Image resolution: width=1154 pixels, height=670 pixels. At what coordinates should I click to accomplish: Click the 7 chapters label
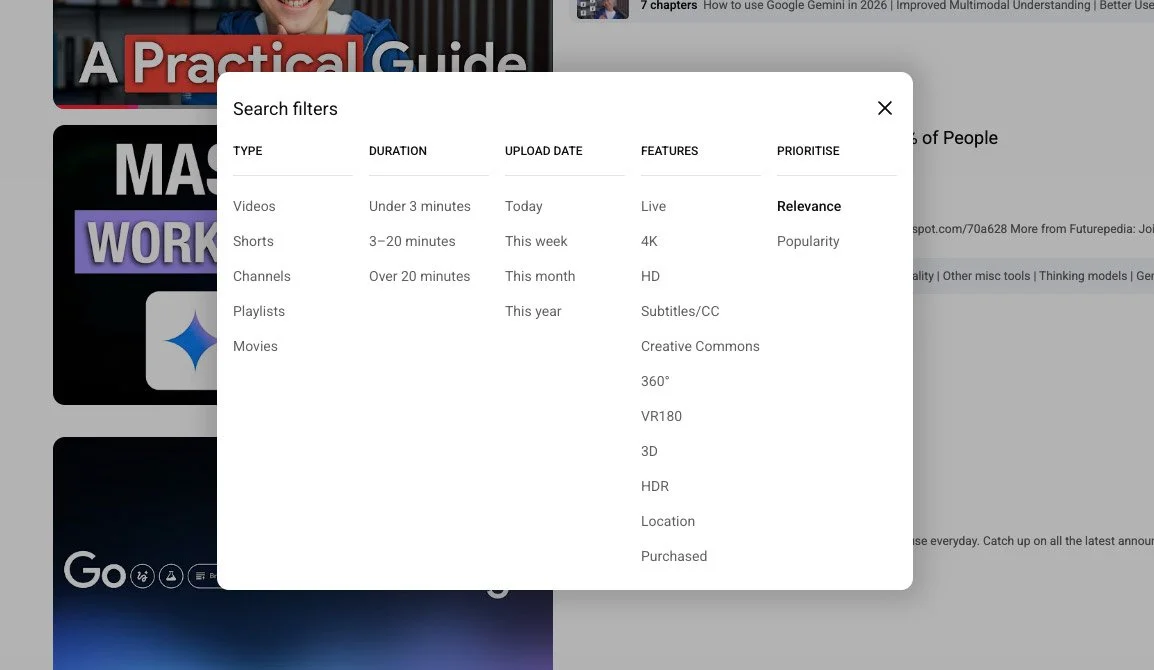[668, 6]
